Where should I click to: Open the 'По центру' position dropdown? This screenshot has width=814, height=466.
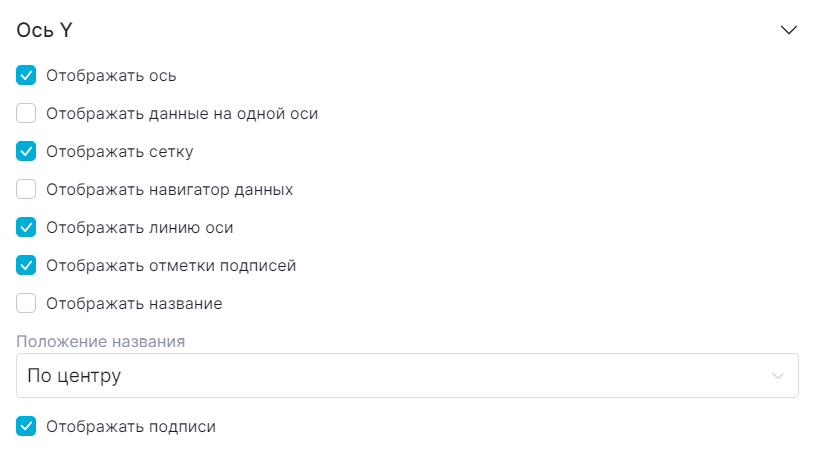click(x=400, y=376)
